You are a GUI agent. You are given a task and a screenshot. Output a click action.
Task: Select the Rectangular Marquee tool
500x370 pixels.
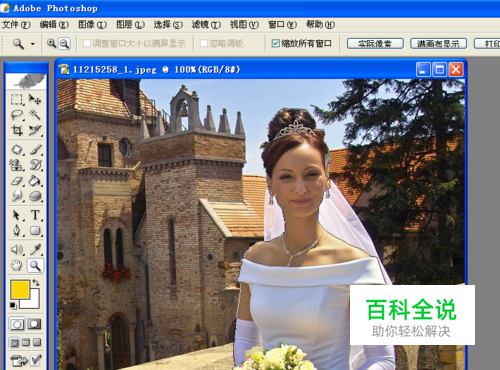(17, 99)
